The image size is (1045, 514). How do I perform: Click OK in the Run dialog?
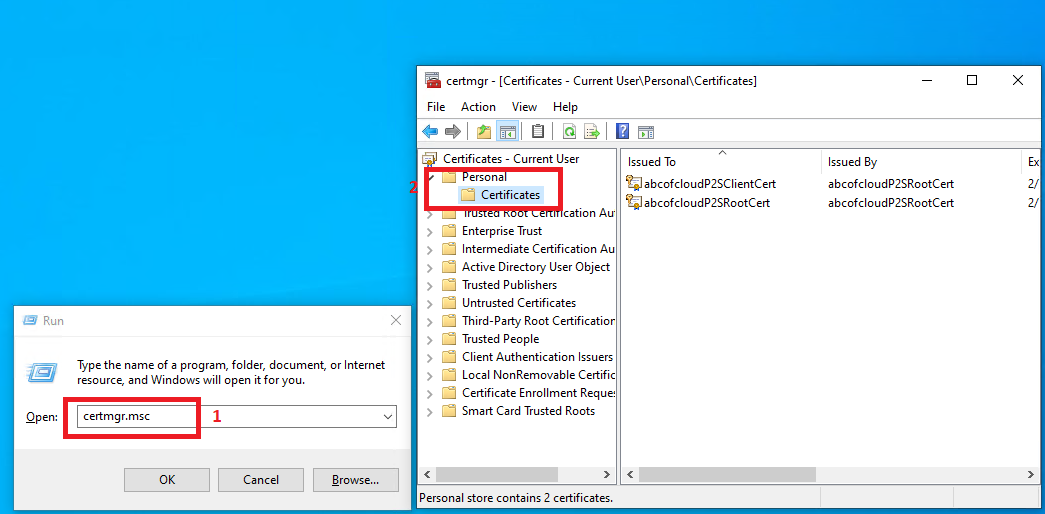coord(167,479)
